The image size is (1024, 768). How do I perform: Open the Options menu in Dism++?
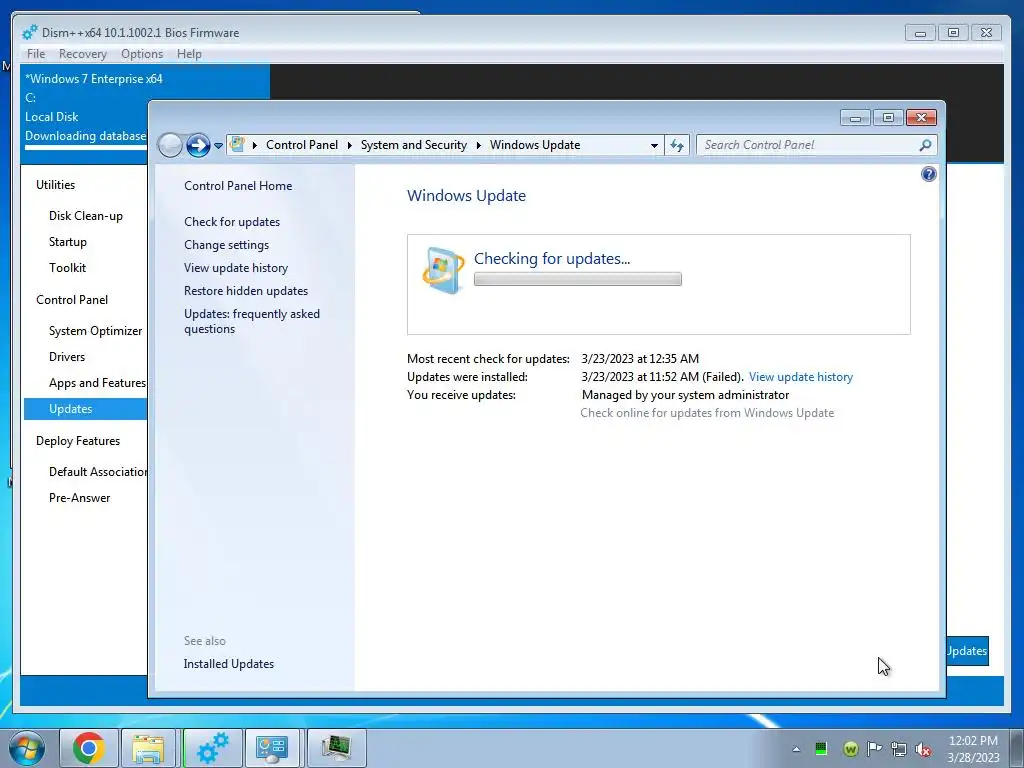pyautogui.click(x=142, y=54)
